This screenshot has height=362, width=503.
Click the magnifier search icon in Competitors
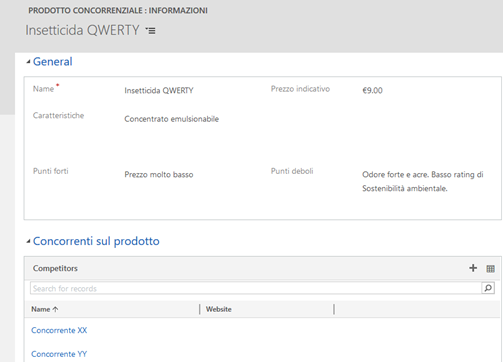pos(488,288)
